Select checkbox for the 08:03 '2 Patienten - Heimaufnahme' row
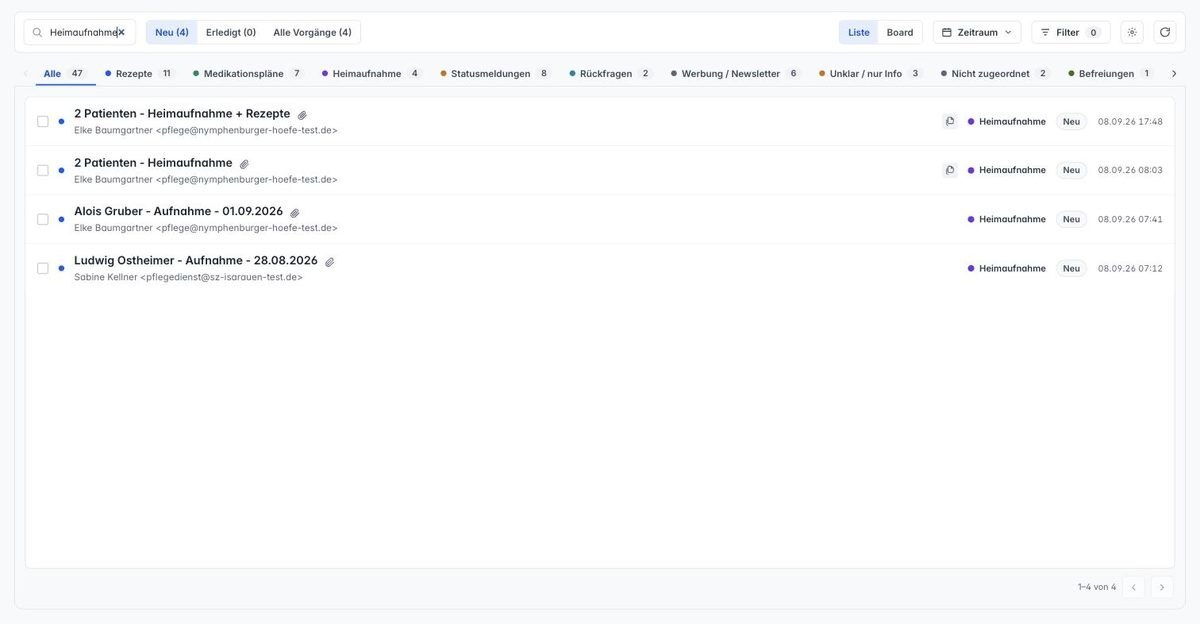Screen dimensions: 1200x624 (x=43, y=170)
